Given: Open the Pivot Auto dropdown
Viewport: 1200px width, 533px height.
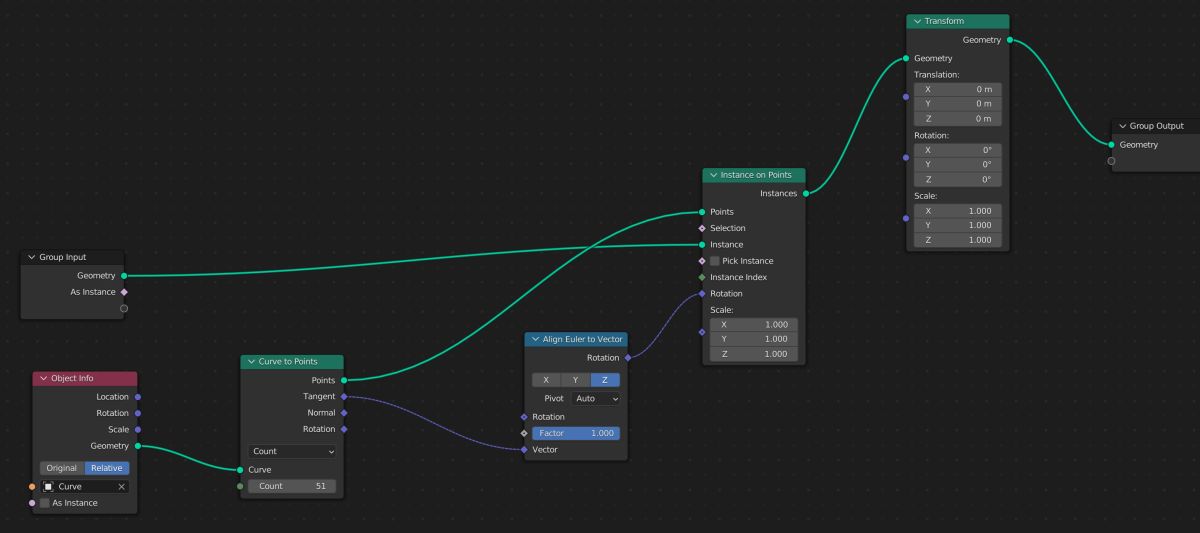Looking at the screenshot, I should pos(595,398).
